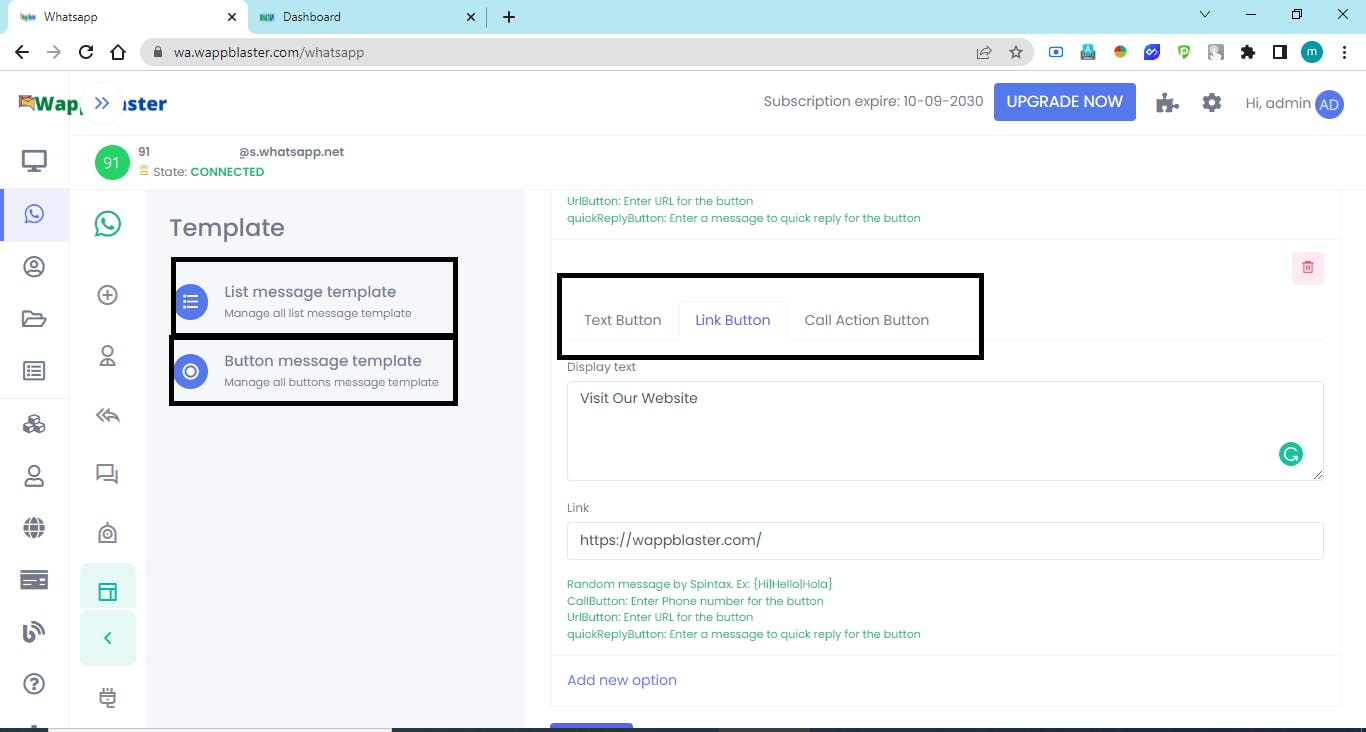The image size is (1366, 732).
Task: Switch to the Link Button tab
Action: [x=733, y=320]
